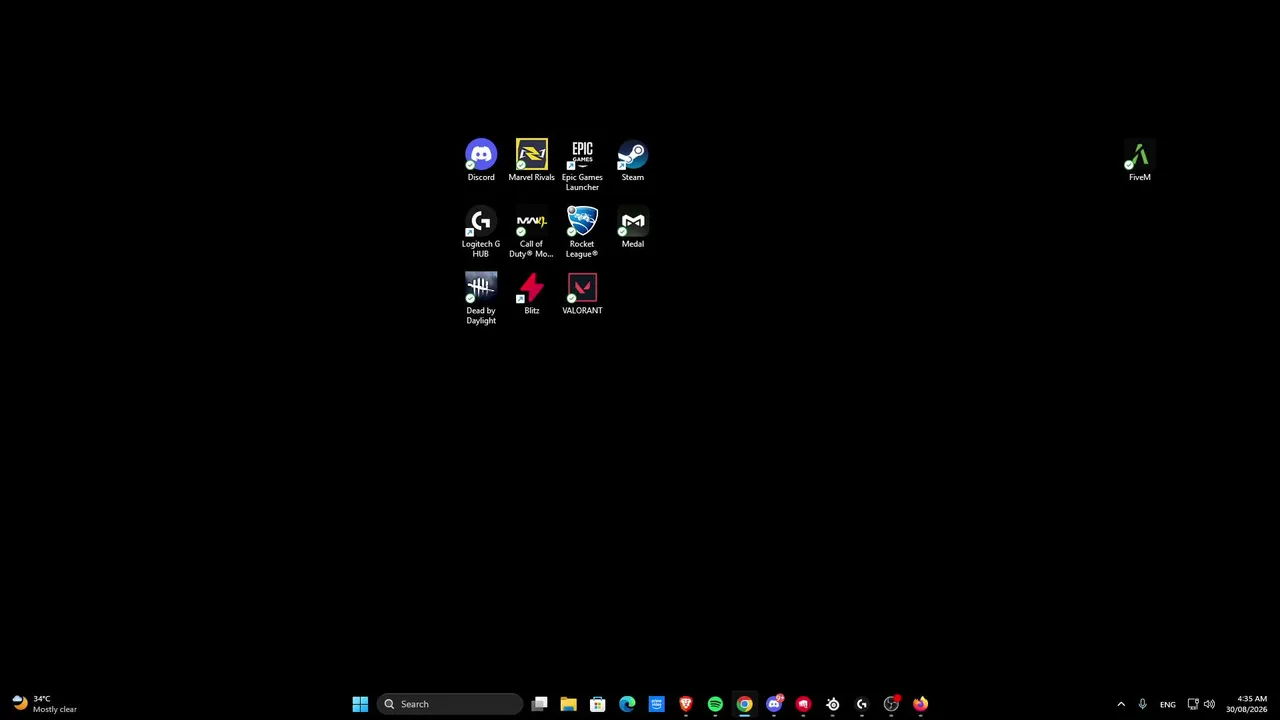The image size is (1280, 720).
Task: Open Prime Video from the taskbar
Action: pos(656,704)
